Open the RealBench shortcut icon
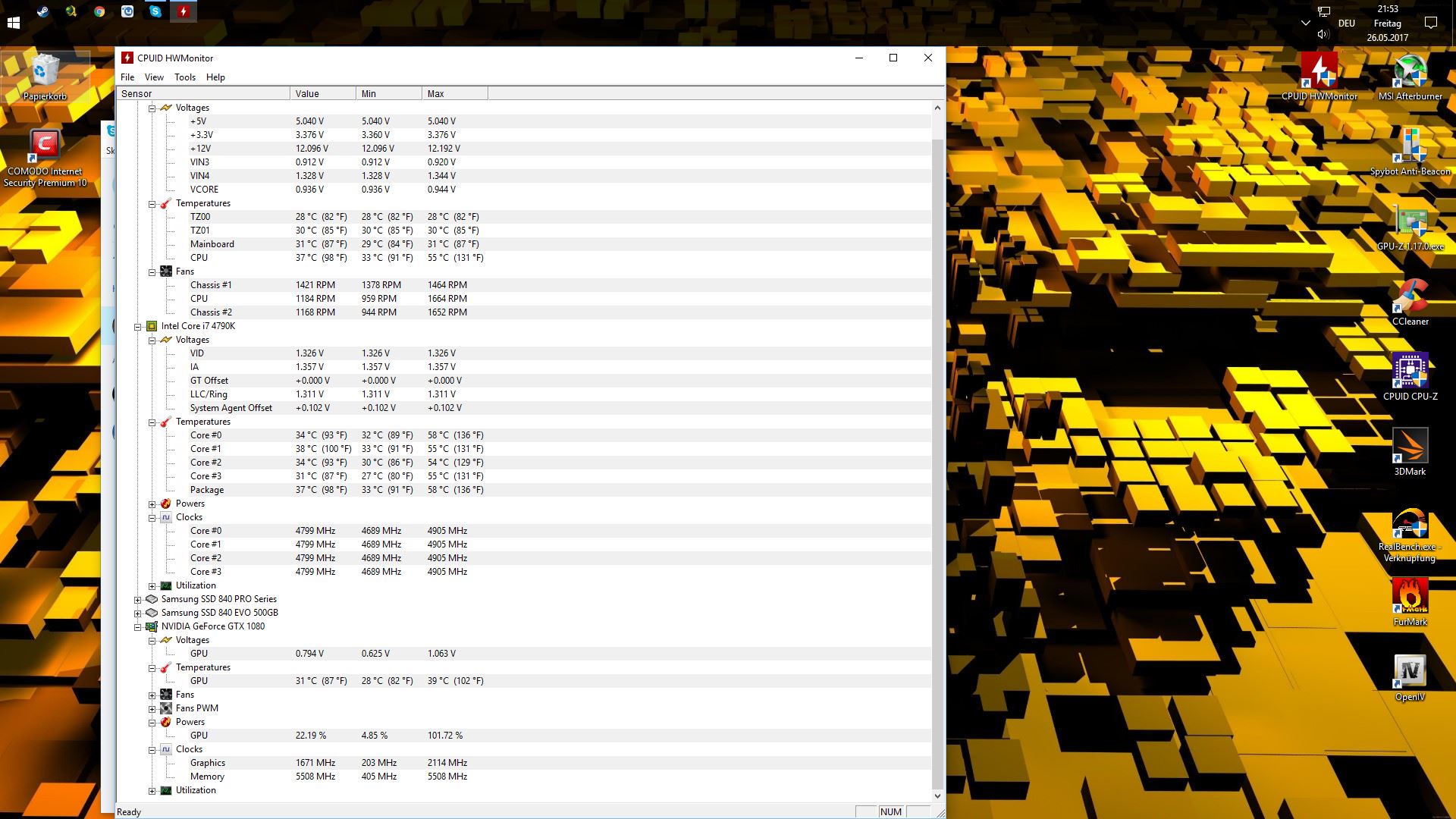The width and height of the screenshot is (1456, 819). (x=1410, y=525)
